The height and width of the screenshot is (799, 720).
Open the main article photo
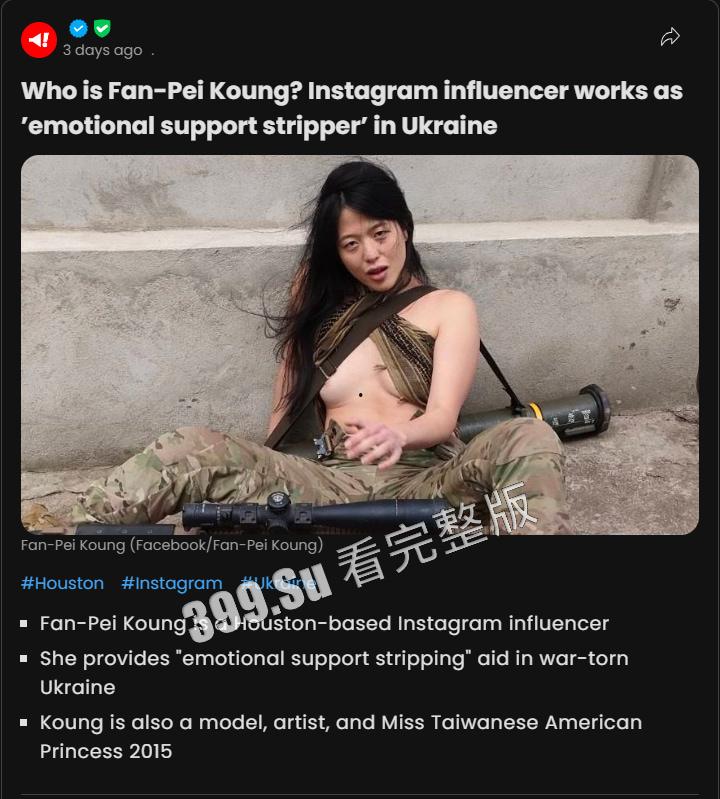point(360,345)
